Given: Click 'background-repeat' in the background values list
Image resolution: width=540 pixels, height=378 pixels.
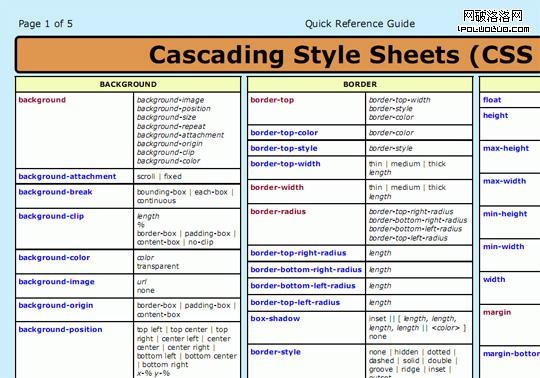Looking at the screenshot, I should pos(171,126).
